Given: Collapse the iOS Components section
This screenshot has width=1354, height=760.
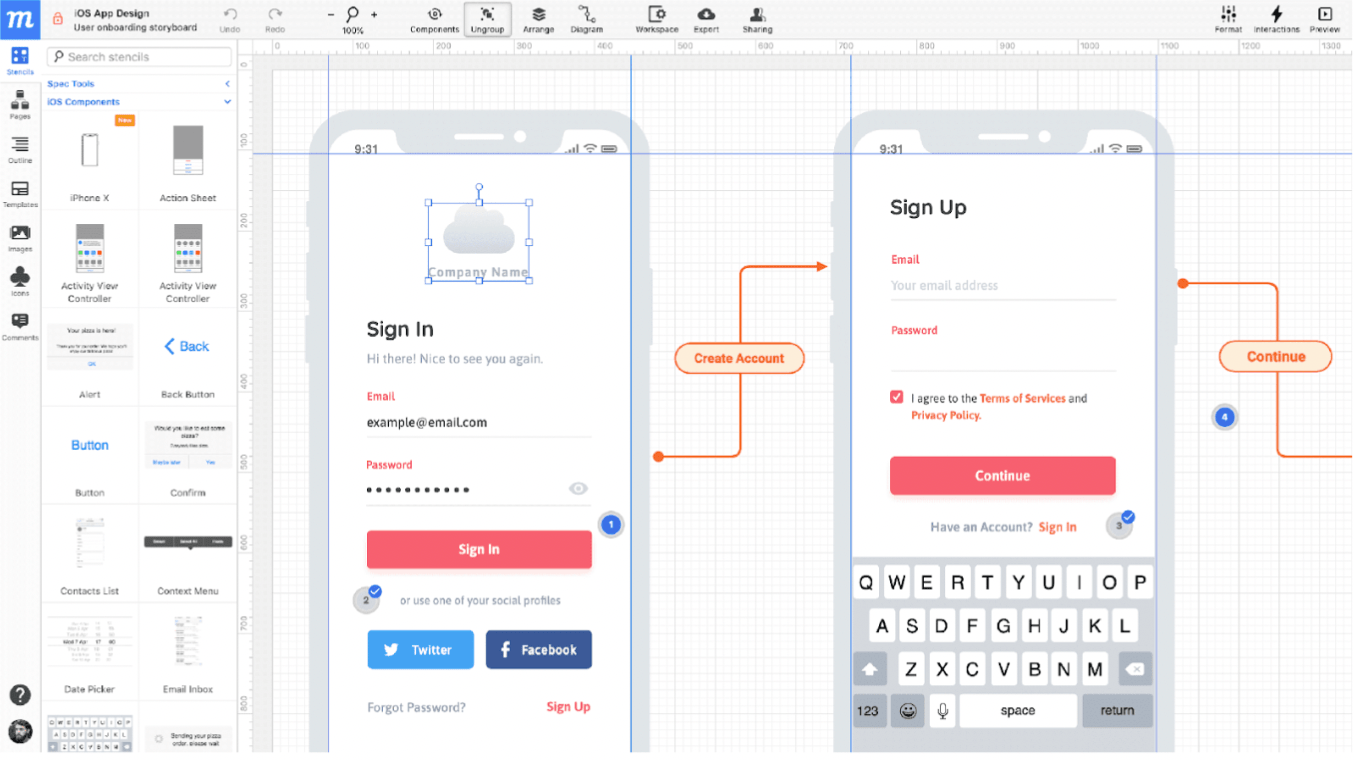Looking at the screenshot, I should (227, 101).
